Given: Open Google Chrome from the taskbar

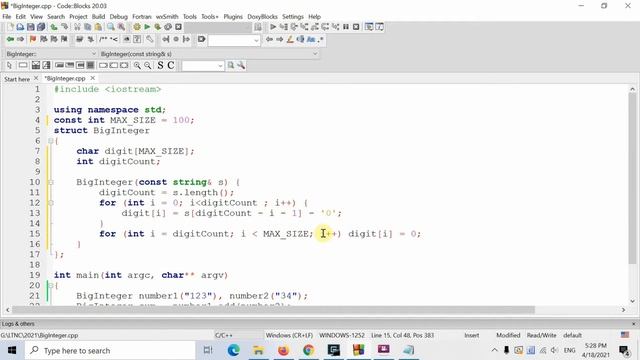Looking at the screenshot, I should tap(309, 350).
